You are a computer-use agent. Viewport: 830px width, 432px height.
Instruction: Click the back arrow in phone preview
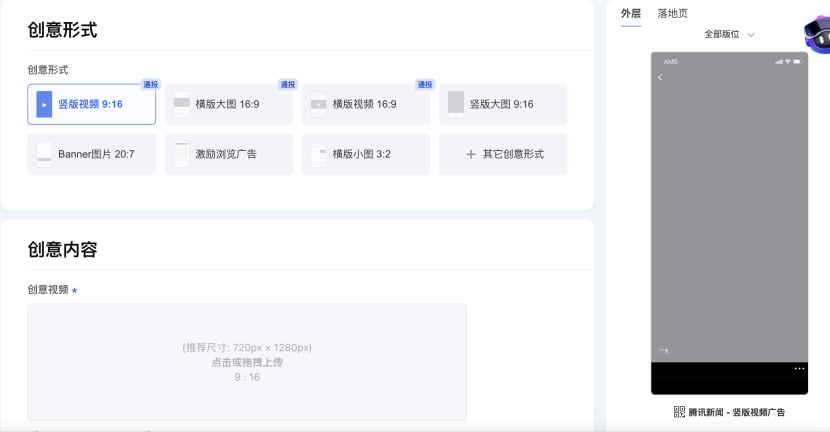660,78
